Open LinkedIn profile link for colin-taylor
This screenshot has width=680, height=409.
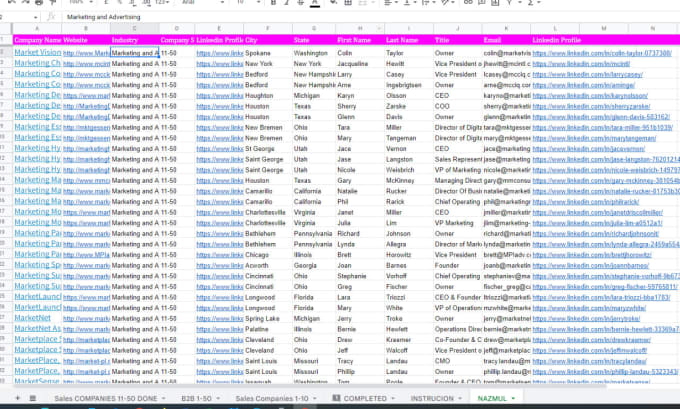[602, 53]
